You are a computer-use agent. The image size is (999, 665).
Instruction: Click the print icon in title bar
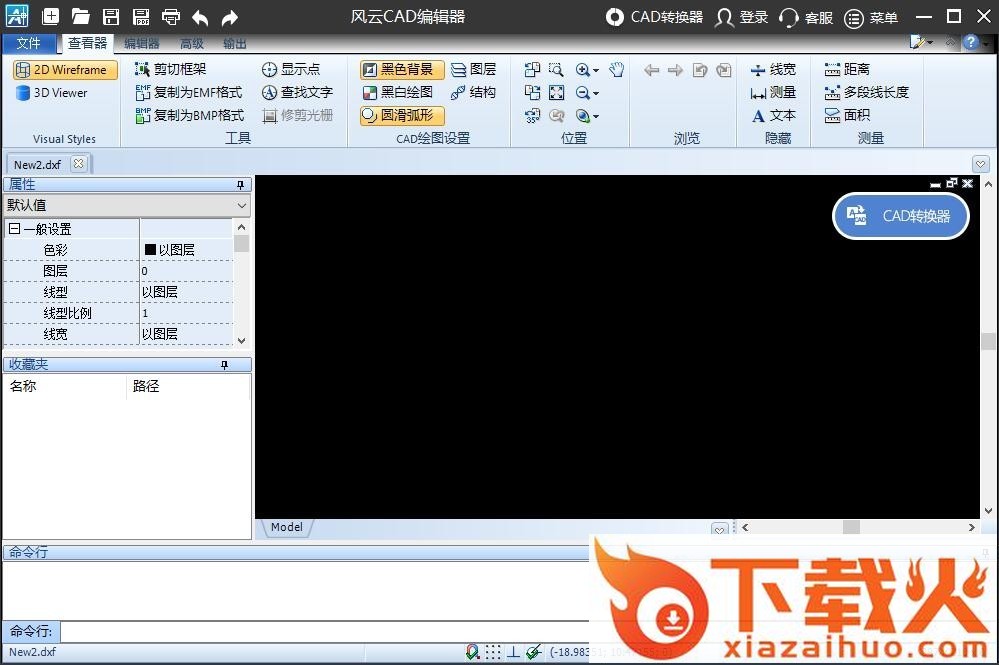click(171, 17)
